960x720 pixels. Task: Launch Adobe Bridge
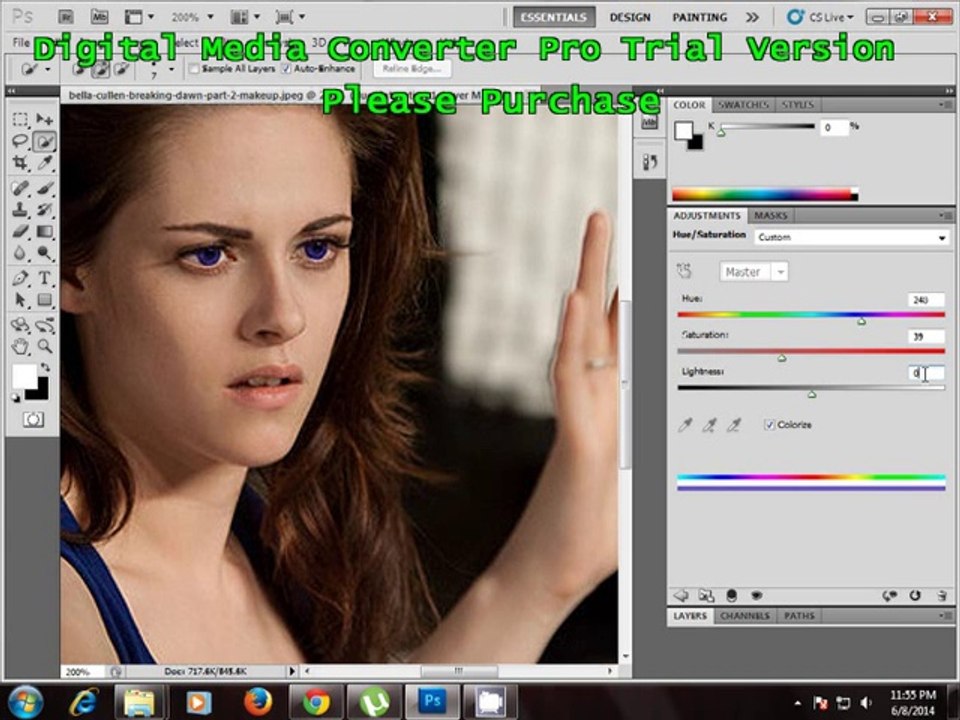click(66, 17)
